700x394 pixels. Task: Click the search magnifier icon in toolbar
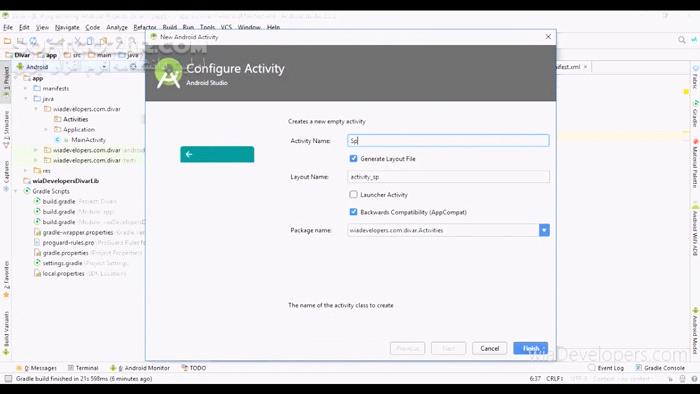point(681,40)
